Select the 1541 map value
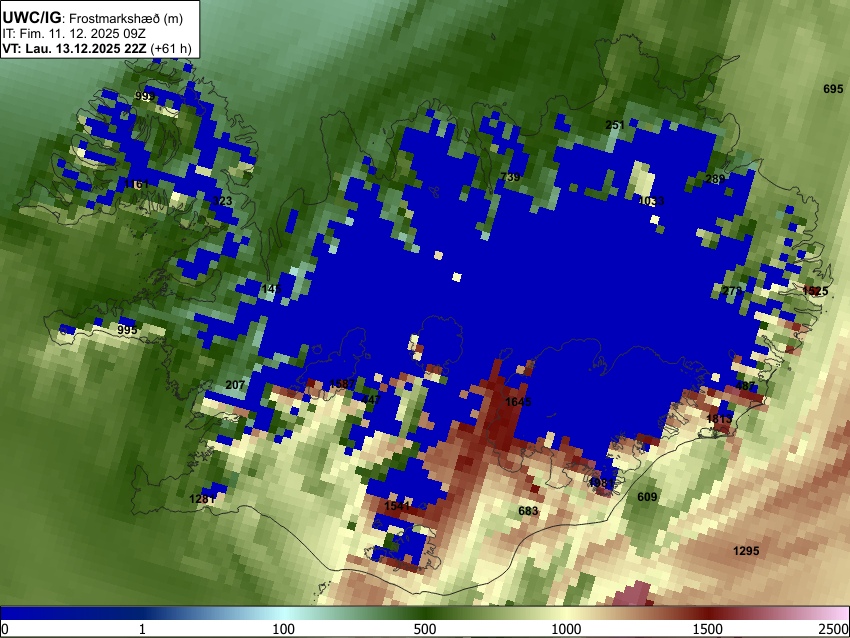Screen dimensions: 850x638 point(397,506)
